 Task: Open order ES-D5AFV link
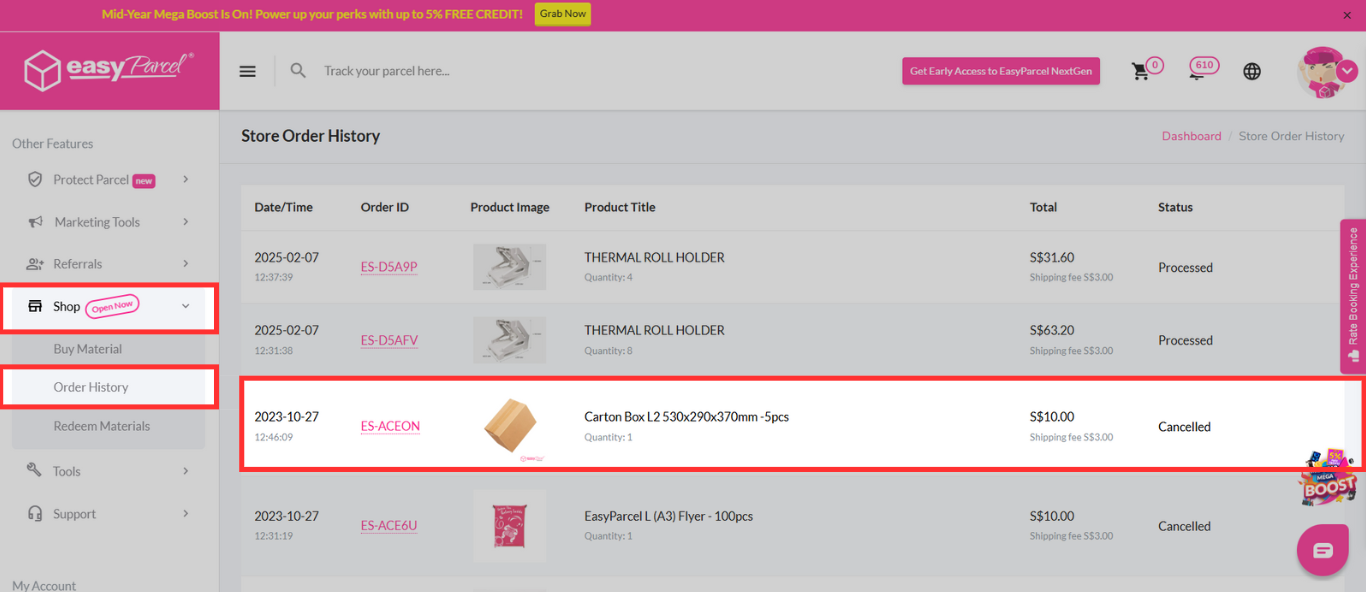click(x=389, y=340)
